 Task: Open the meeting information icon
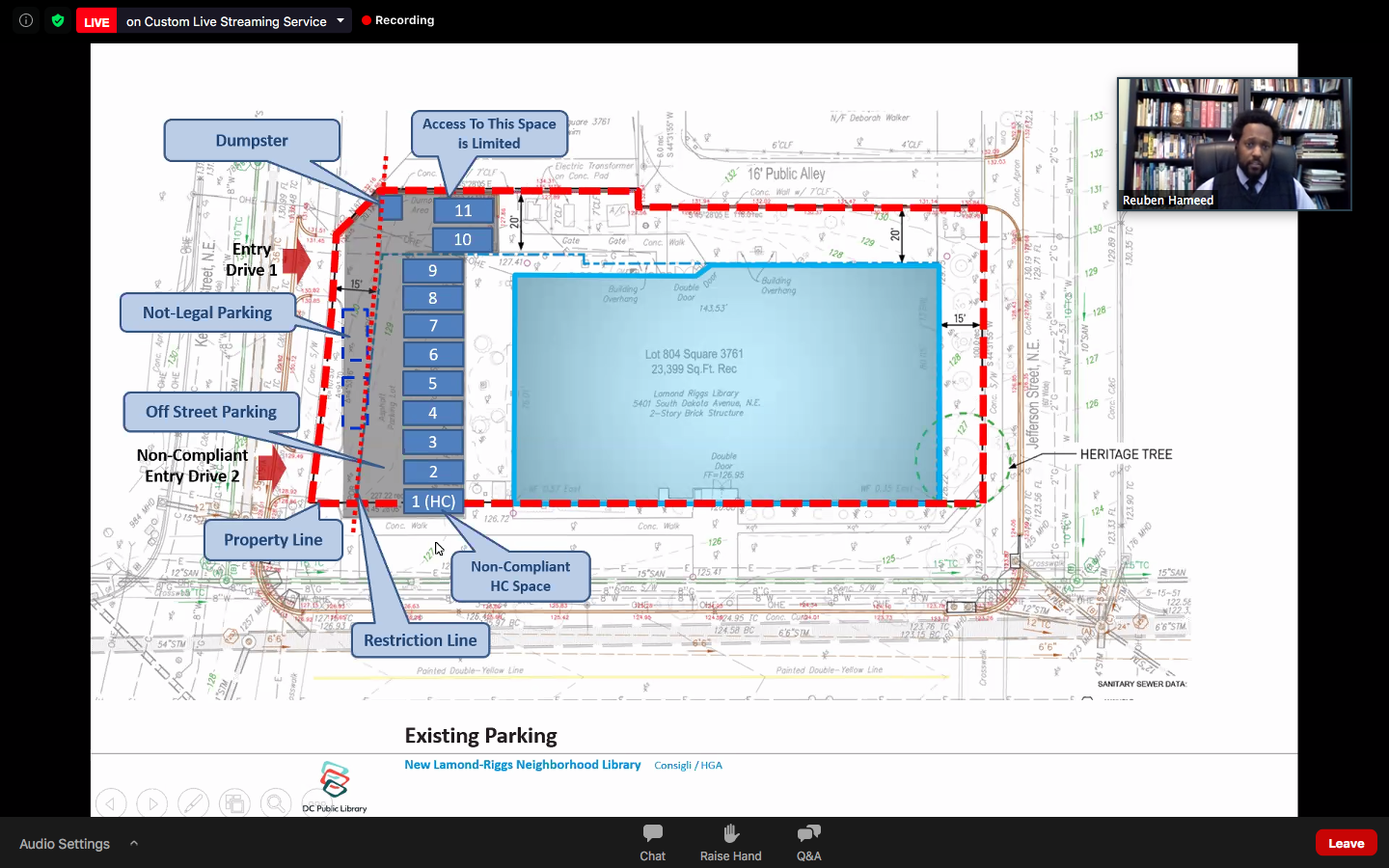[x=26, y=20]
